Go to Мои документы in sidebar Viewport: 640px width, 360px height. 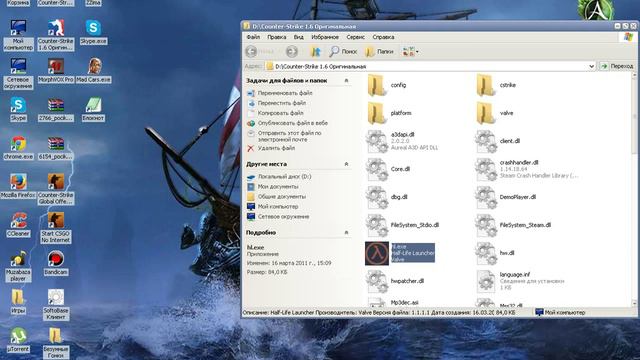tap(278, 187)
